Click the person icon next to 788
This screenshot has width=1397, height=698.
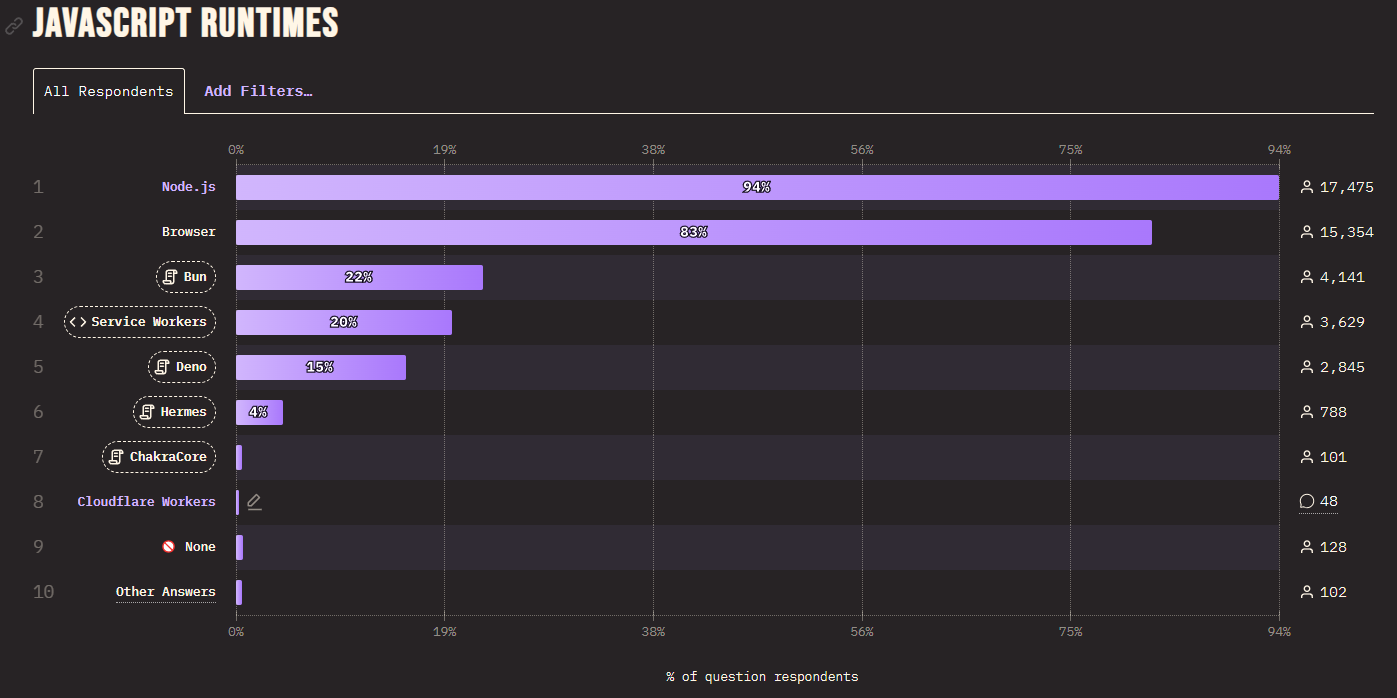click(x=1306, y=412)
